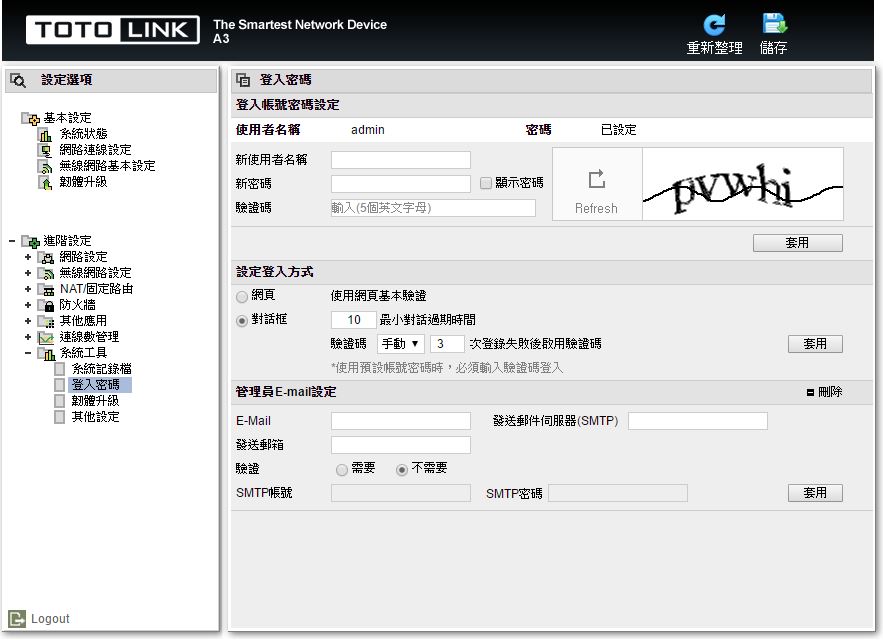Click the 連線數管理 graph icon
This screenshot has height=640, width=883.
pyautogui.click(x=46, y=337)
